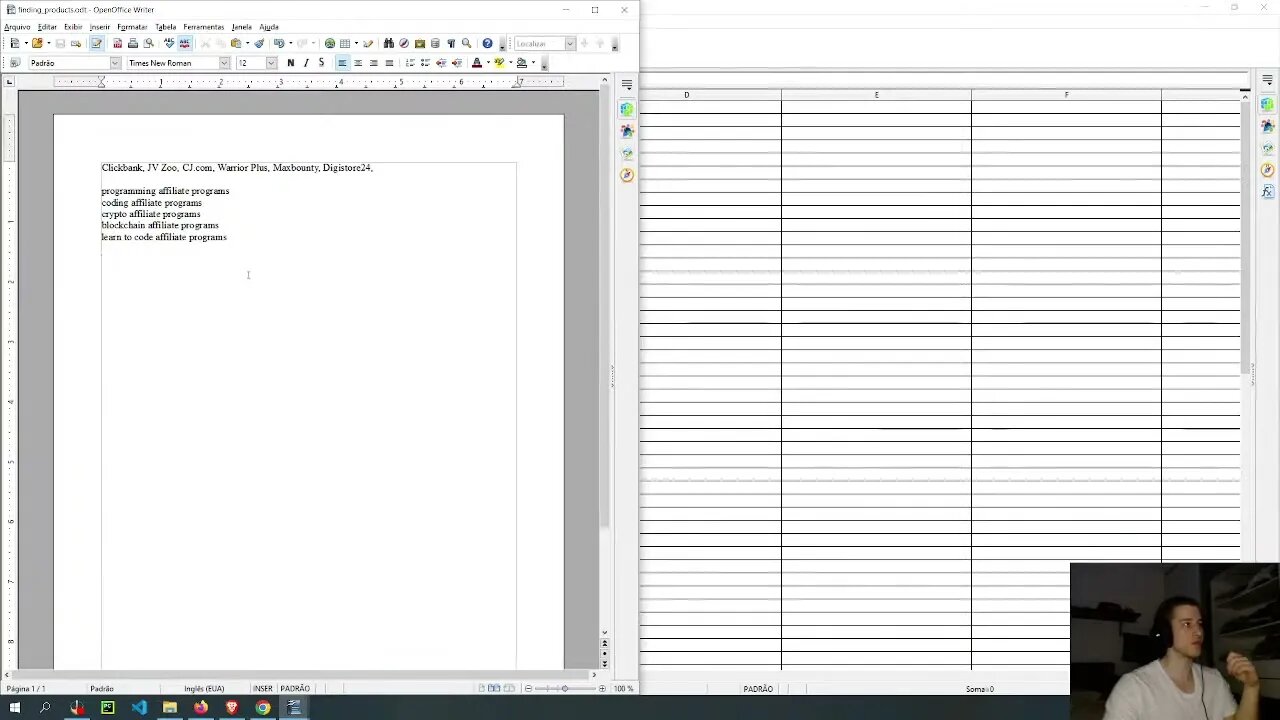Open Page Preview icon
1280x720 pixels.
click(x=148, y=43)
